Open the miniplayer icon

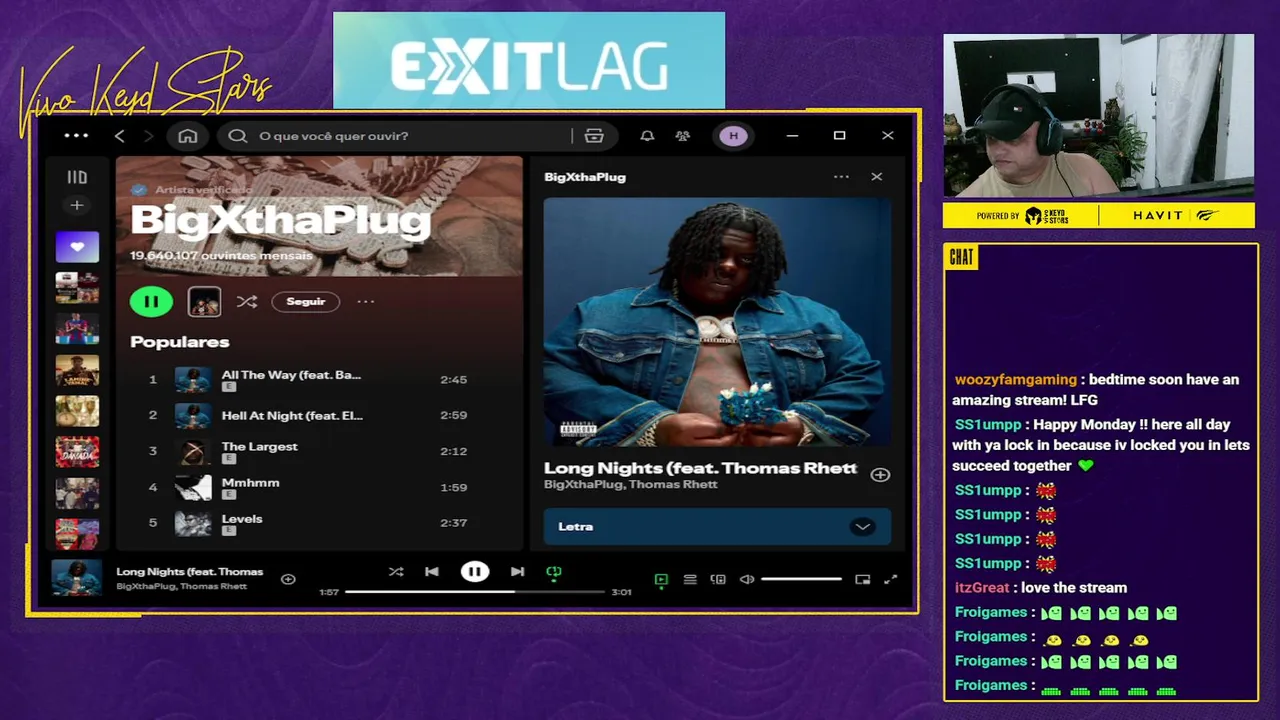pos(862,579)
